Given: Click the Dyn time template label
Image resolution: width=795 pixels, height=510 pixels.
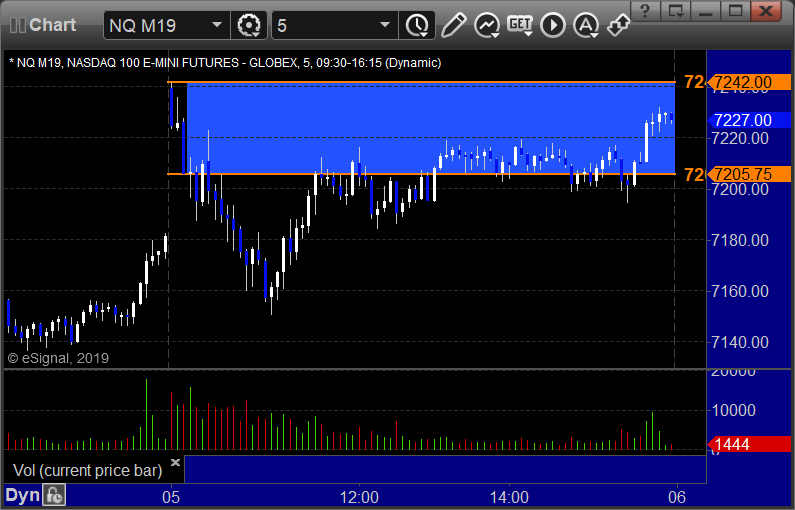Looking at the screenshot, I should (x=22, y=495).
